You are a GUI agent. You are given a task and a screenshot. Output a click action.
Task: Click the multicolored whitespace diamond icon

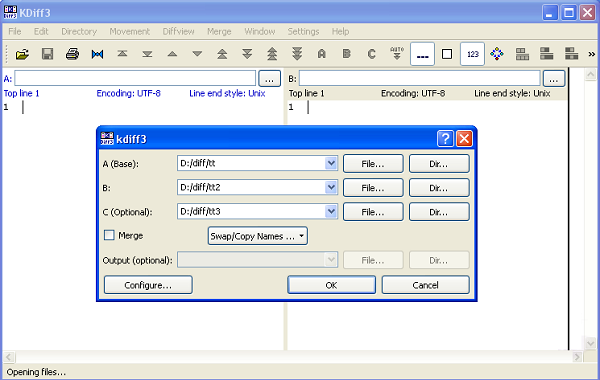coord(497,54)
